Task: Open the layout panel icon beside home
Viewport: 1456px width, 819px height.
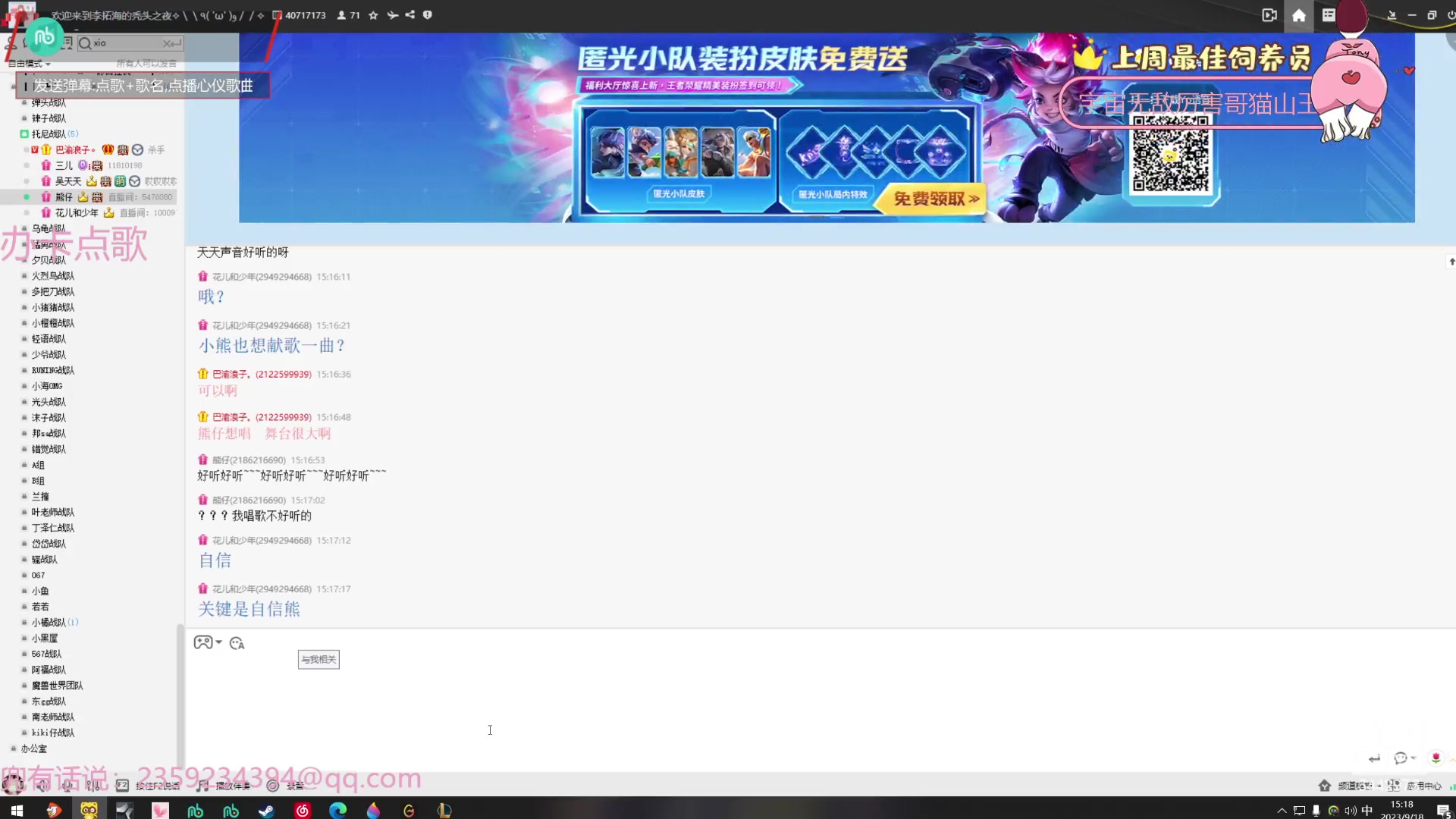Action: coord(1329,15)
